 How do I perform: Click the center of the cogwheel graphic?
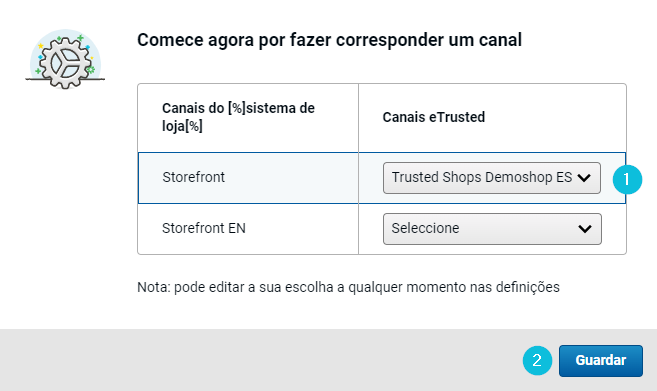click(65, 63)
